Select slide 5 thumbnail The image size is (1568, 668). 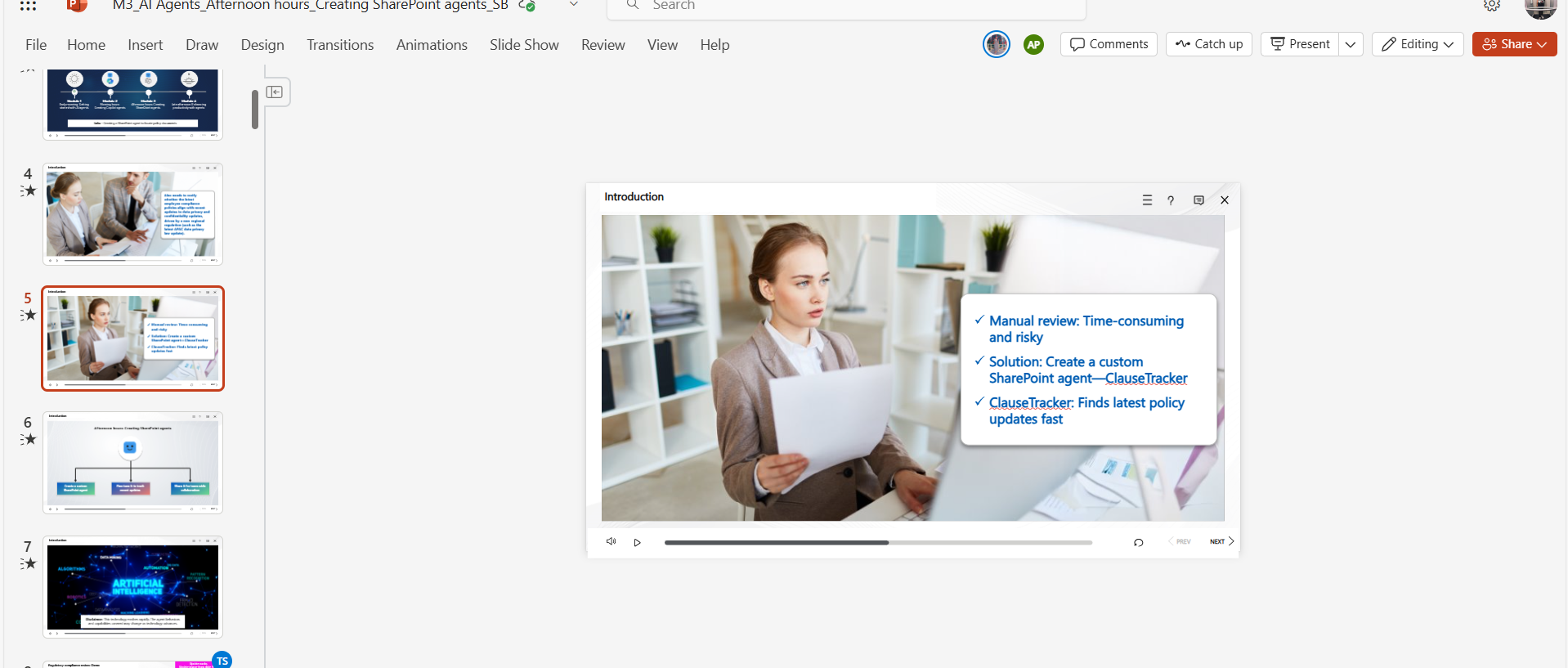click(x=133, y=338)
